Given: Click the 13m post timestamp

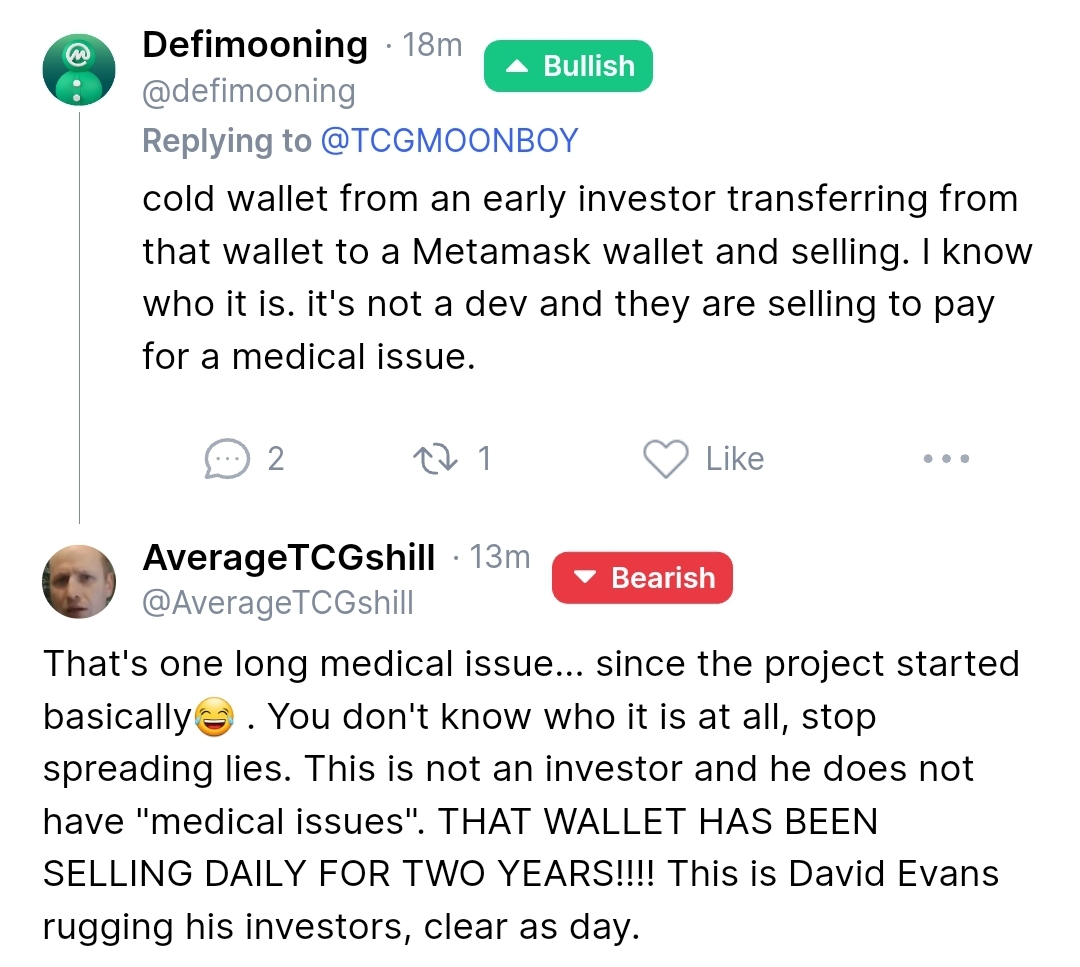Looking at the screenshot, I should pos(499,557).
